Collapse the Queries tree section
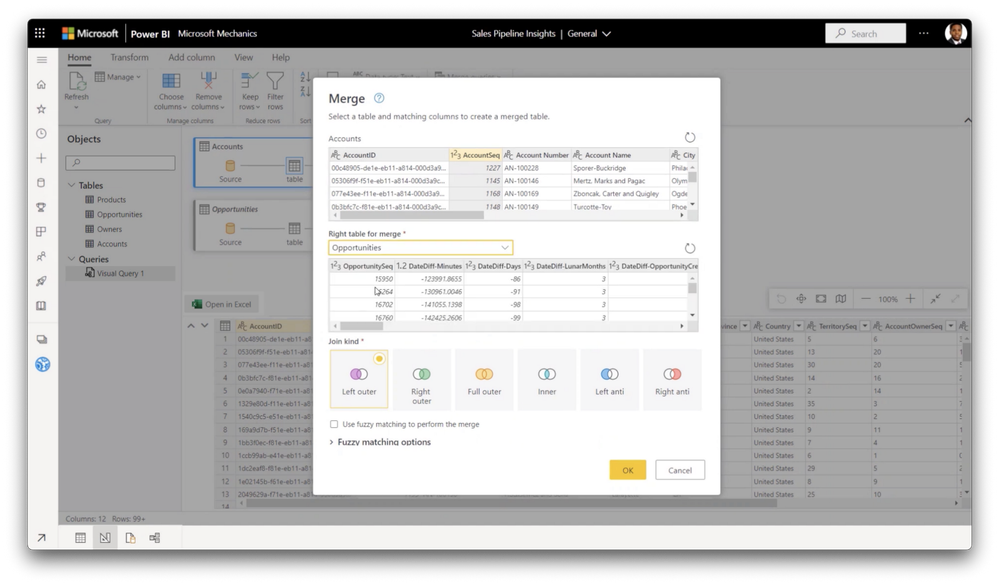This screenshot has height=586, width=999. (x=71, y=259)
